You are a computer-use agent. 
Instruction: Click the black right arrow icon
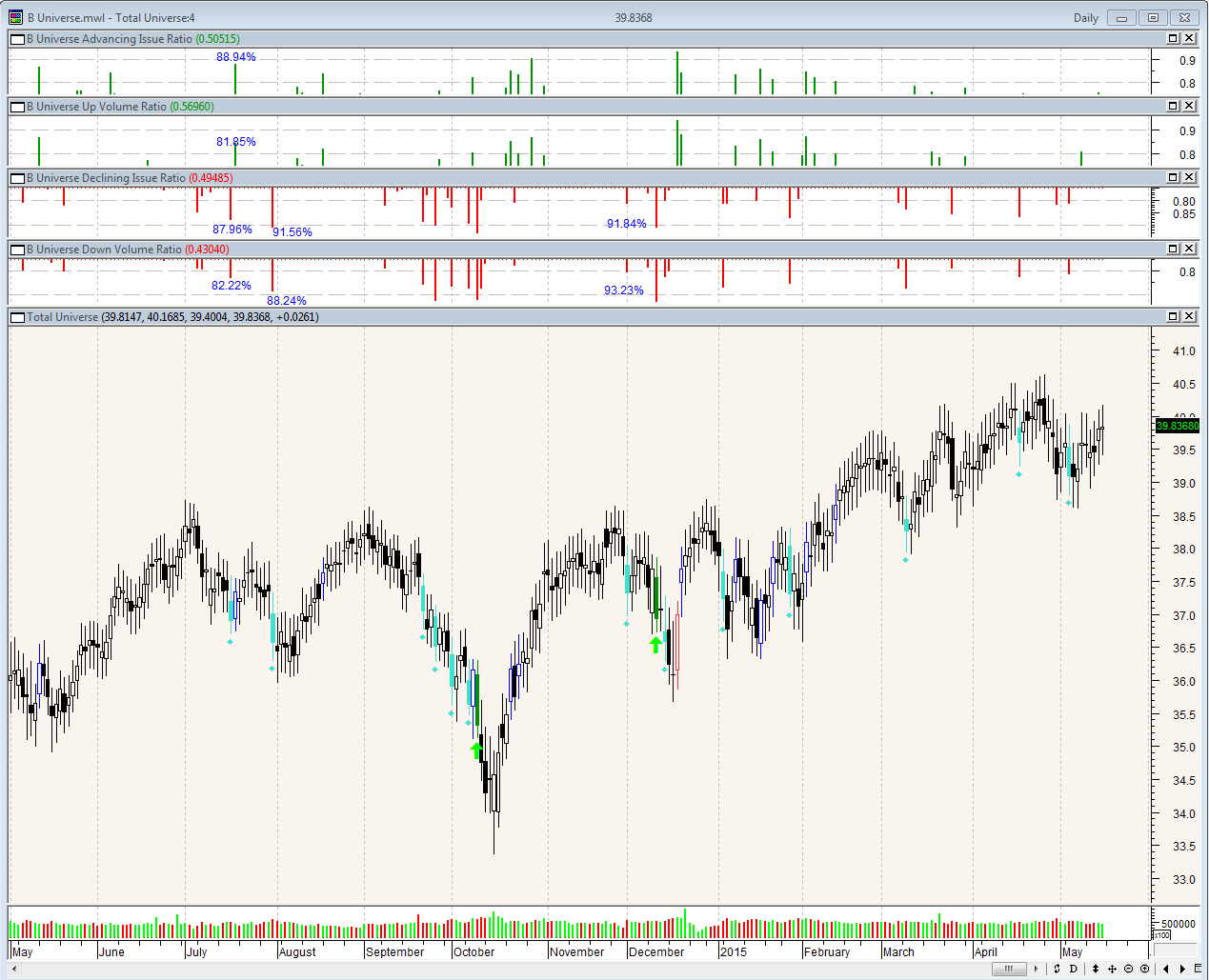point(1182,969)
